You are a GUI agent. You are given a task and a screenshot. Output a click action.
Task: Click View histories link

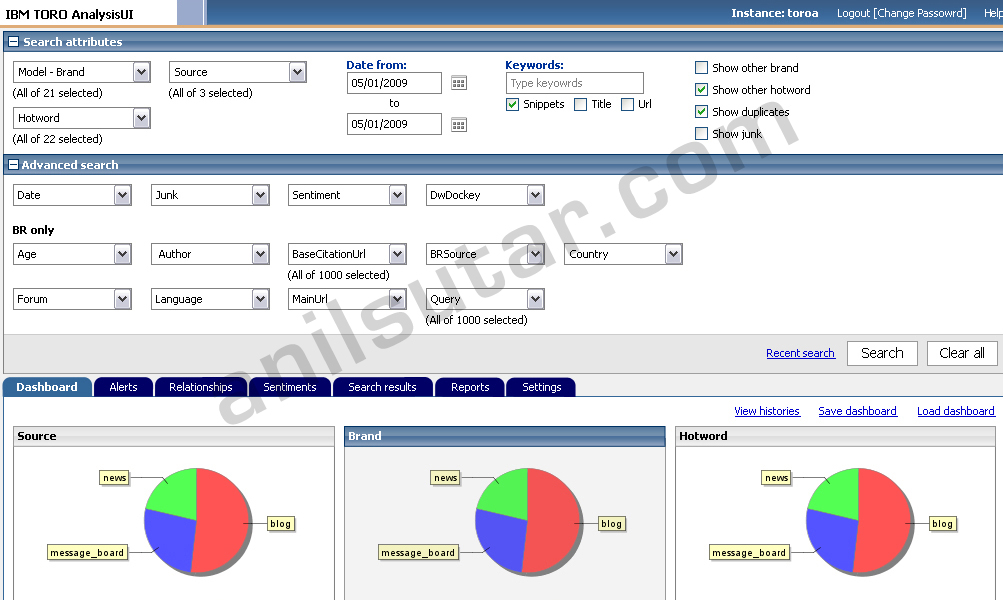(767, 411)
